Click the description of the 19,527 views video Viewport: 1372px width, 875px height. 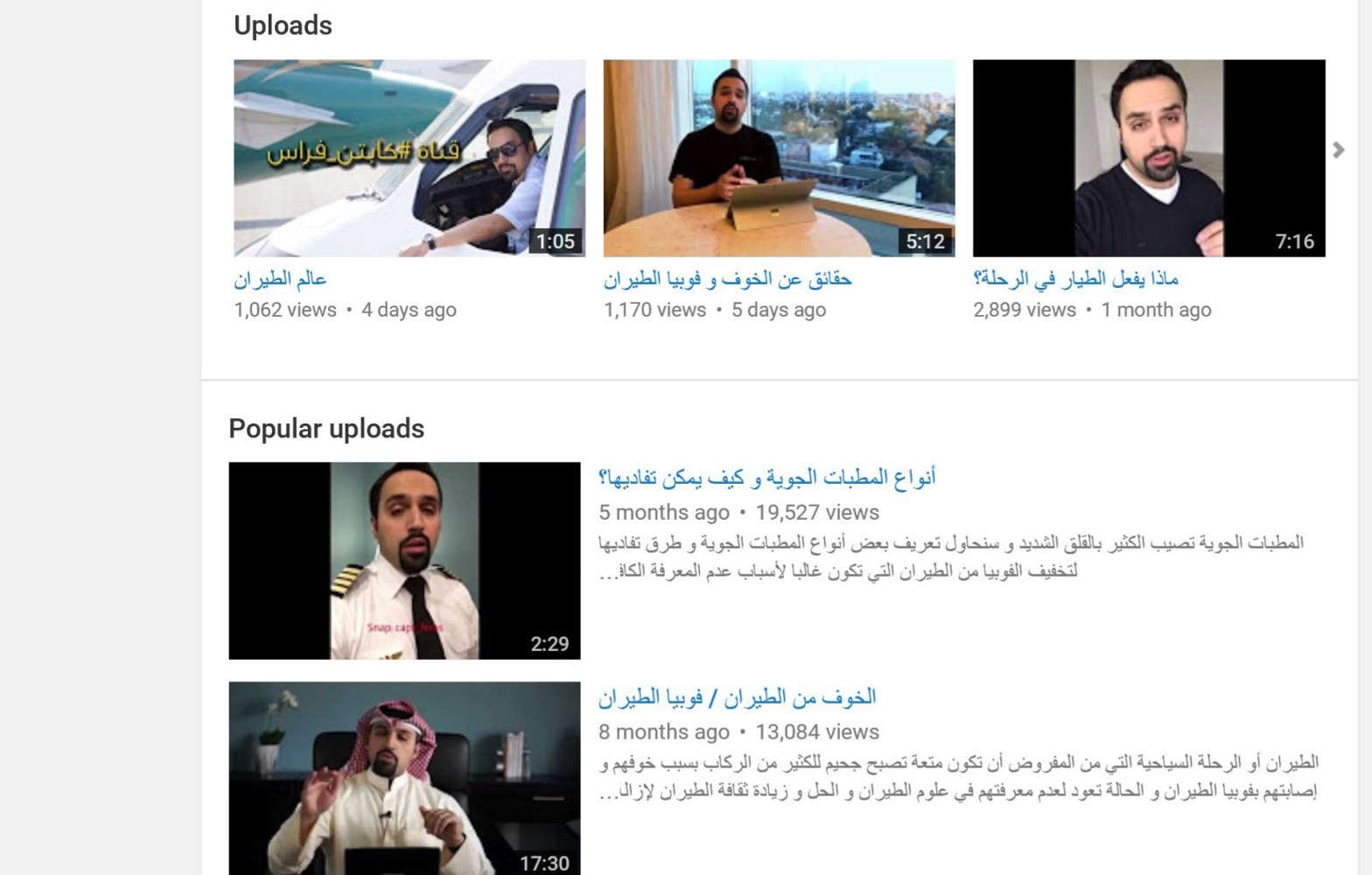point(951,556)
